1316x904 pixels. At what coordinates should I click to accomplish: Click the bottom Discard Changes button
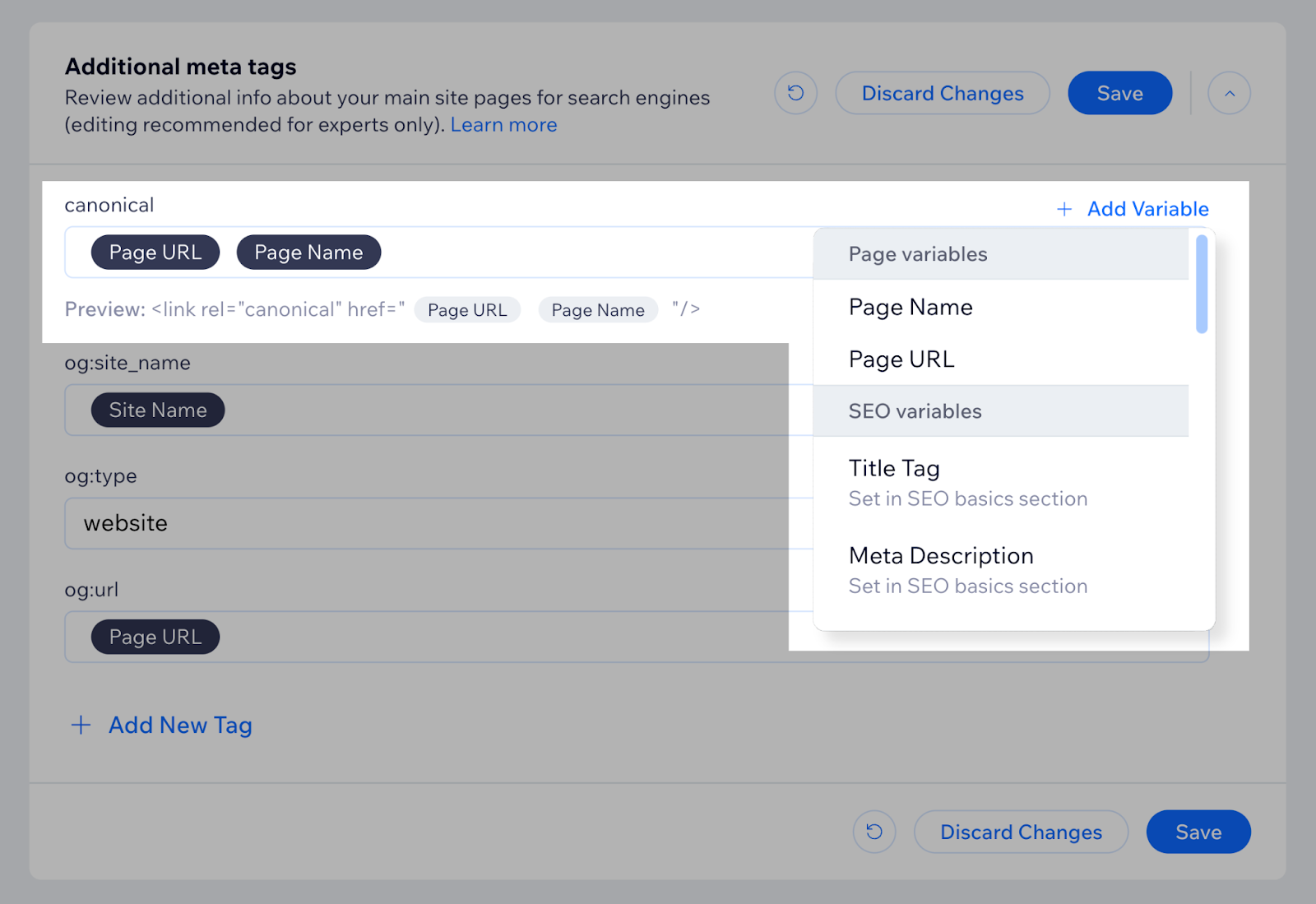pos(1021,832)
